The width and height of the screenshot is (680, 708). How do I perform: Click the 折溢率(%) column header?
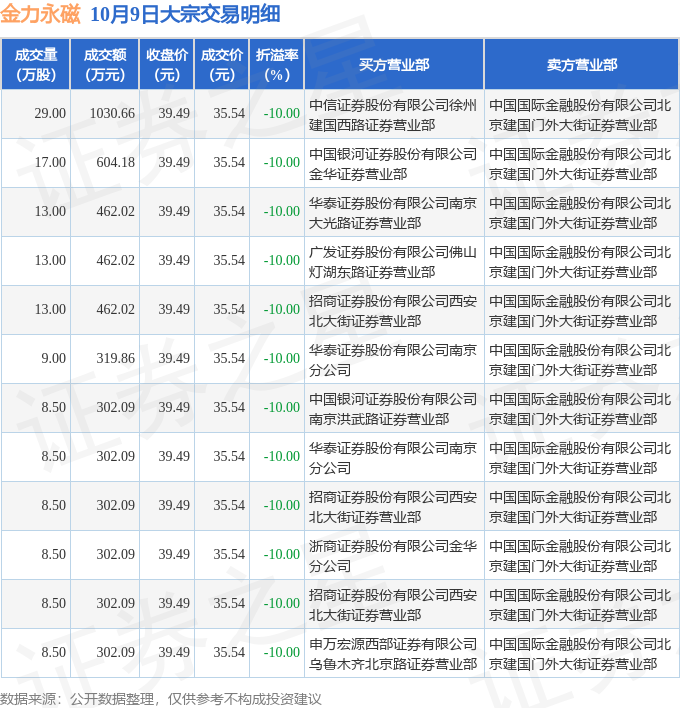(277, 65)
